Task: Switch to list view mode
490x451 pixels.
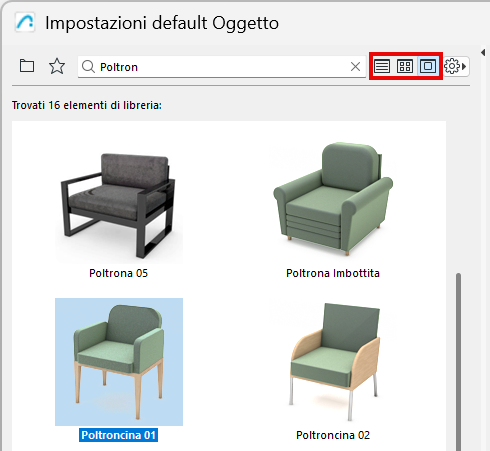Action: coord(382,66)
